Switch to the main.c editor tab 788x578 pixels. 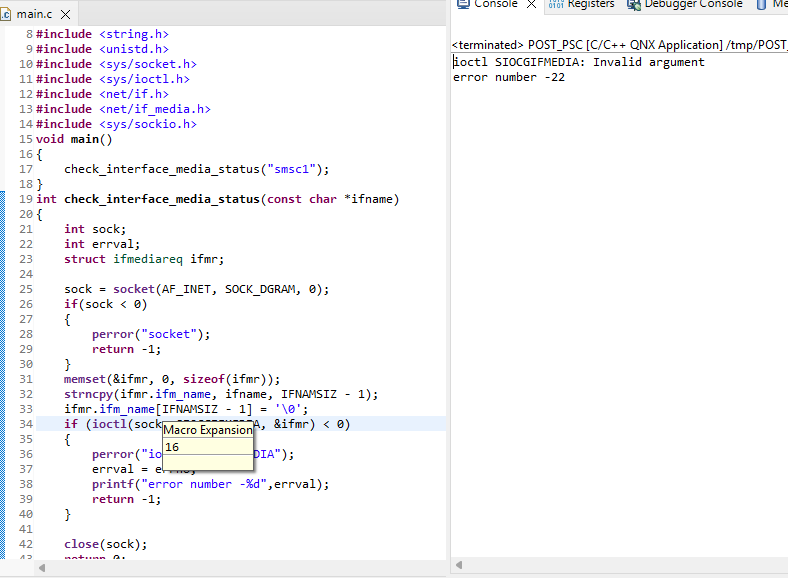tap(34, 15)
